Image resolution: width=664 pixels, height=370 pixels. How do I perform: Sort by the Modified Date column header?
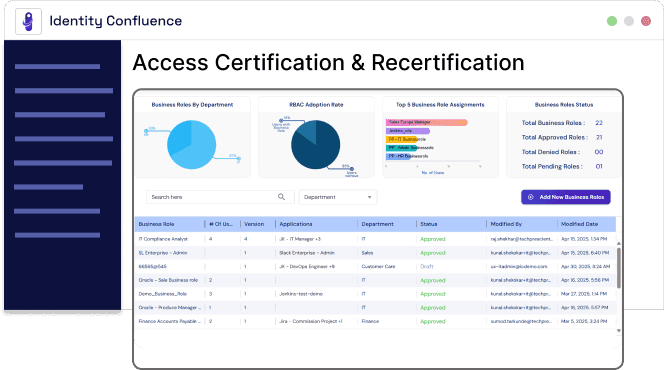579,224
